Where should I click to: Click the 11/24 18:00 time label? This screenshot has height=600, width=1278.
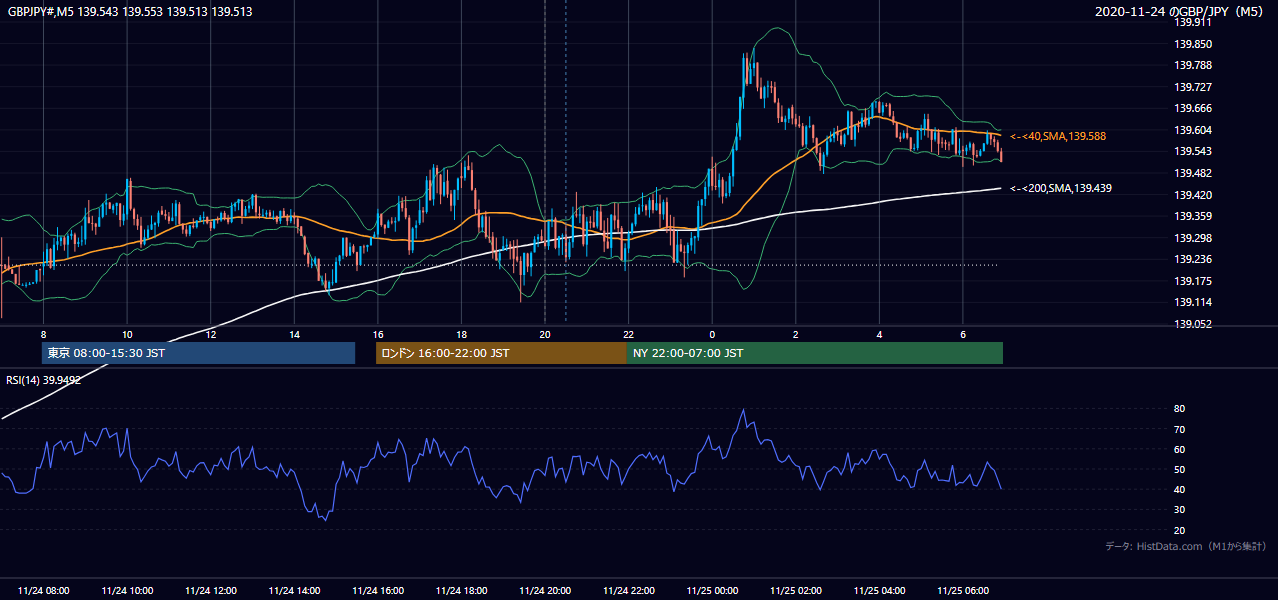click(461, 591)
